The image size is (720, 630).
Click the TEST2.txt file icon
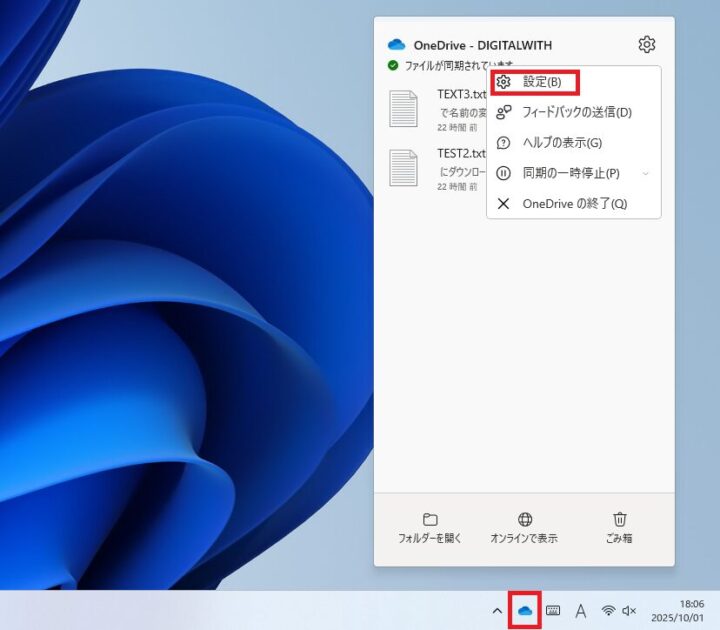pos(404,167)
